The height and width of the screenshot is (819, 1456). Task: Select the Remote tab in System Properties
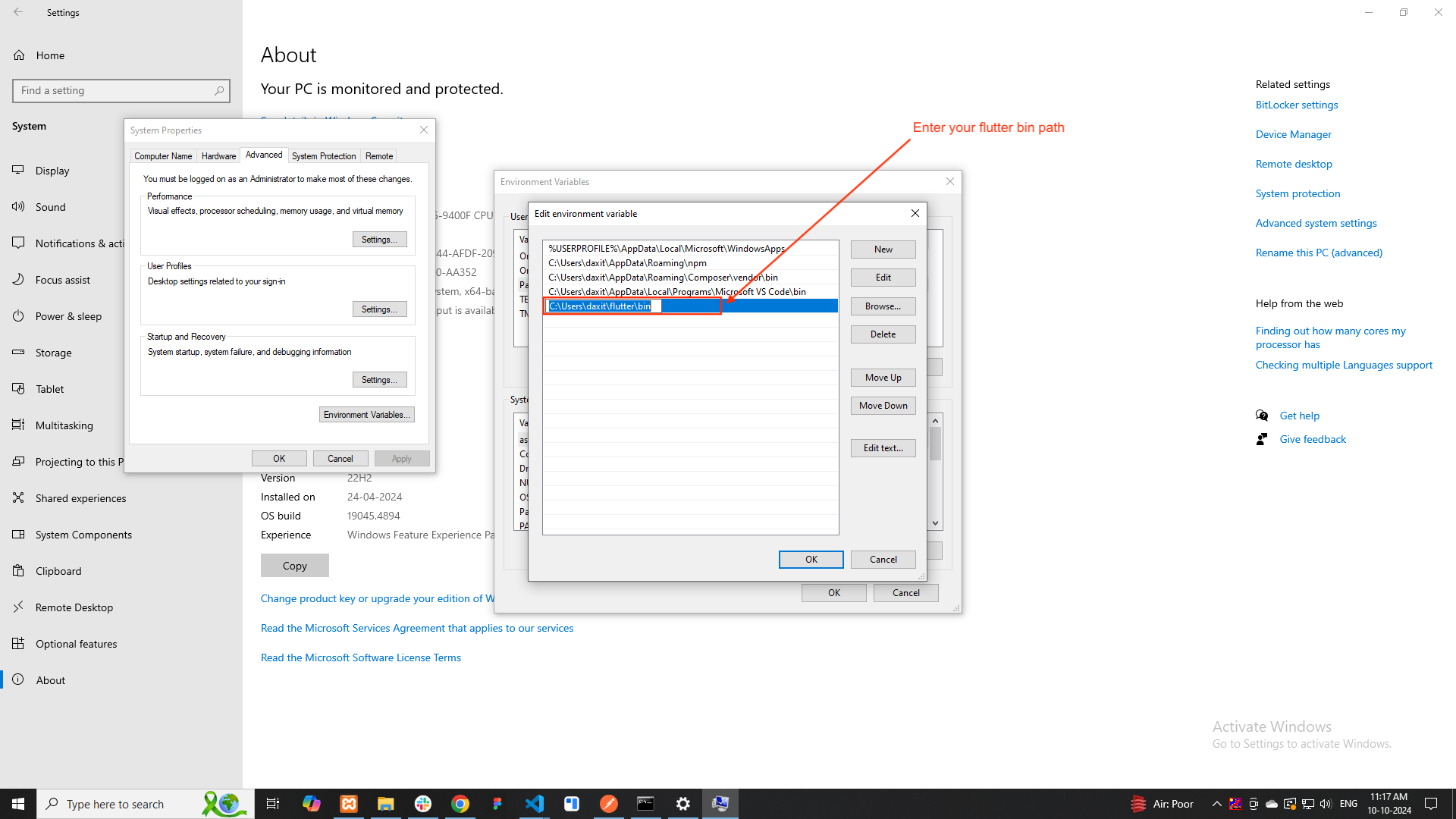(x=379, y=156)
